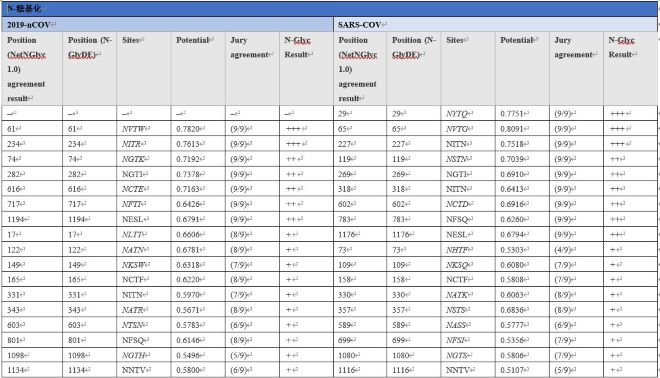Click the potential value 0.7163
The image size is (660, 378).
click(188, 189)
